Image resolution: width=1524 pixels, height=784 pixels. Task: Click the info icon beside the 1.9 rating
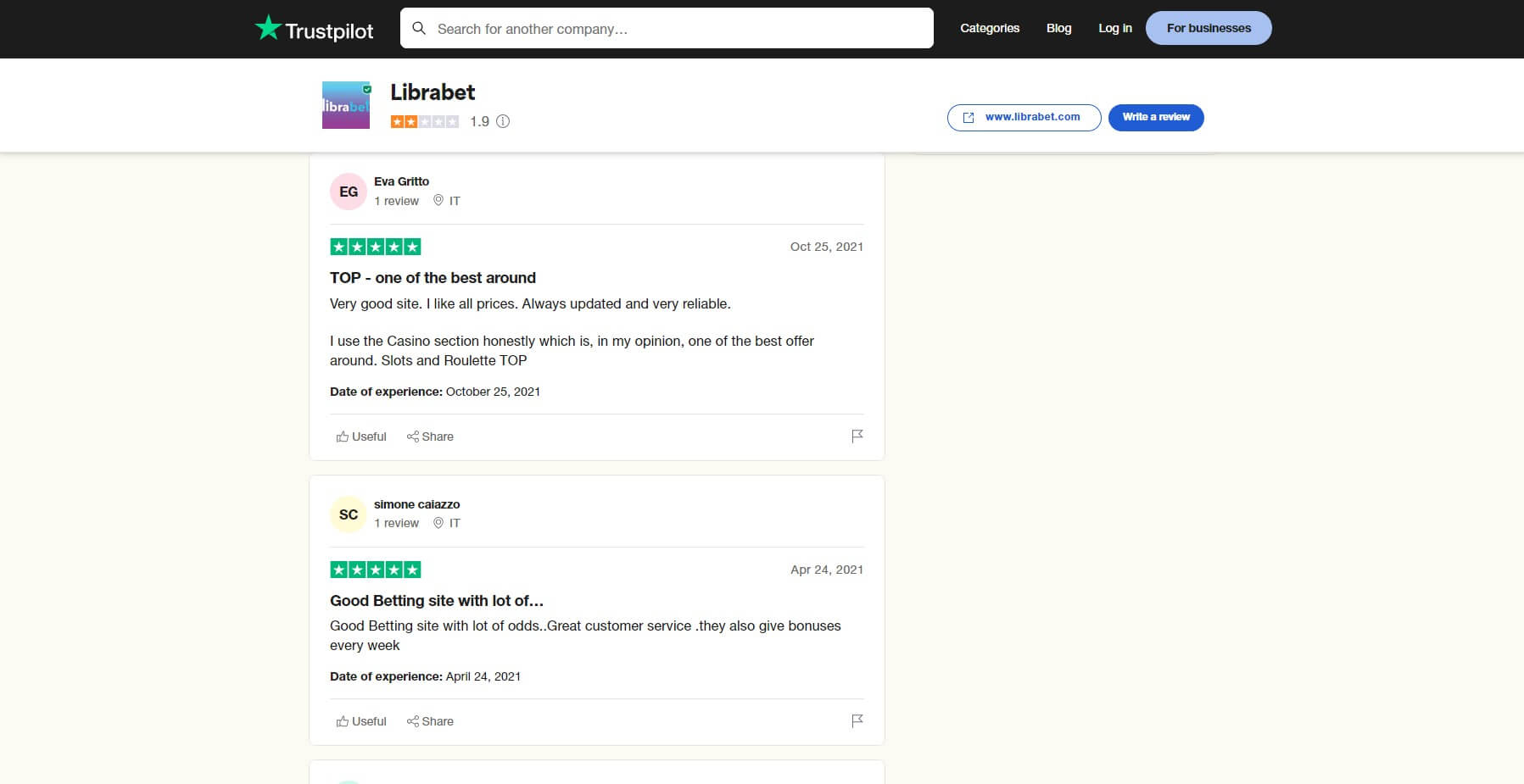(502, 121)
